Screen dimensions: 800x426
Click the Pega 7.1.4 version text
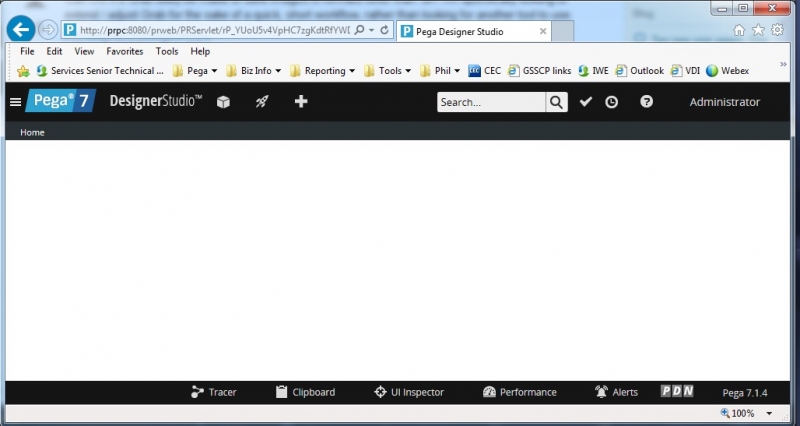(745, 393)
